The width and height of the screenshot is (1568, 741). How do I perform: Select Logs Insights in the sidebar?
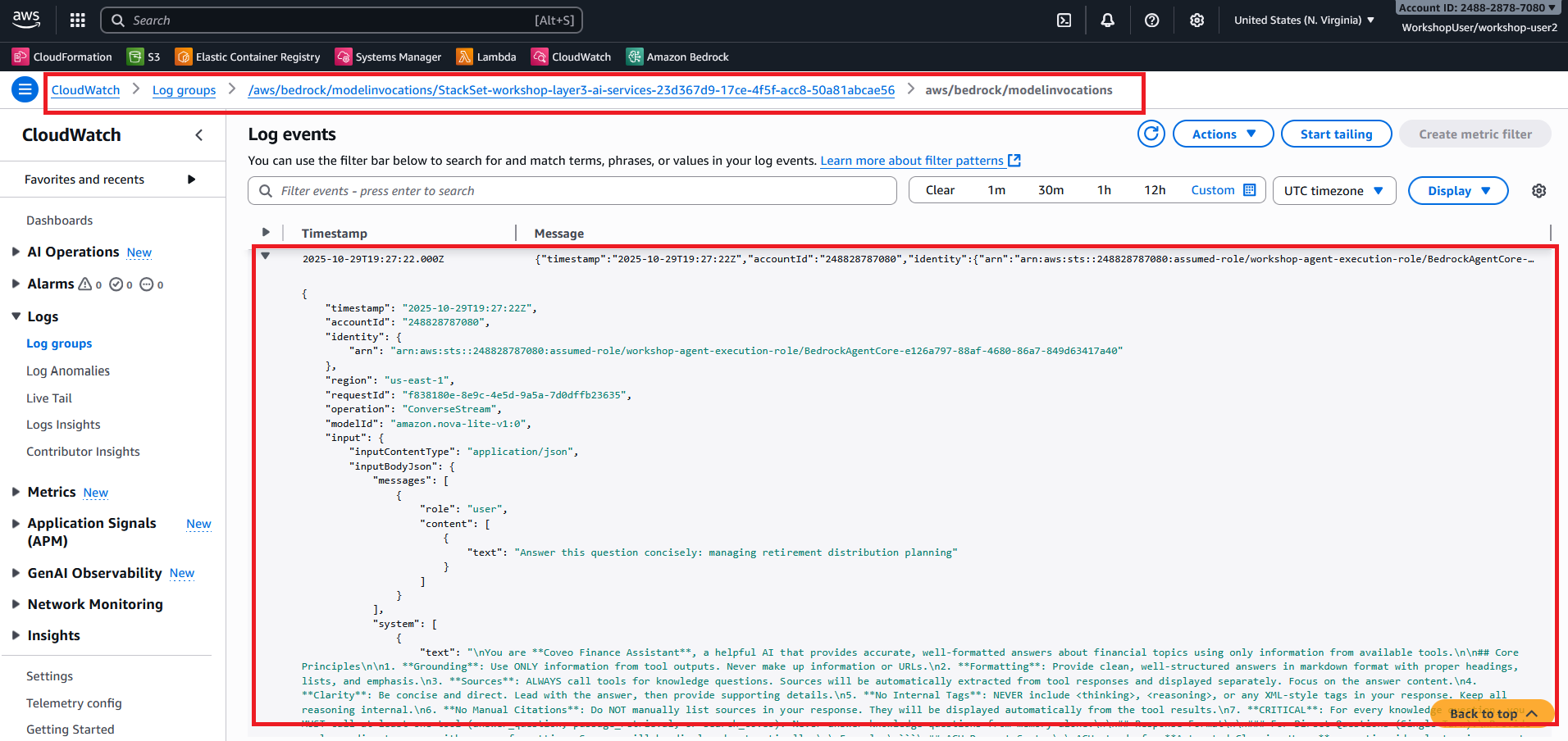pyautogui.click(x=63, y=425)
